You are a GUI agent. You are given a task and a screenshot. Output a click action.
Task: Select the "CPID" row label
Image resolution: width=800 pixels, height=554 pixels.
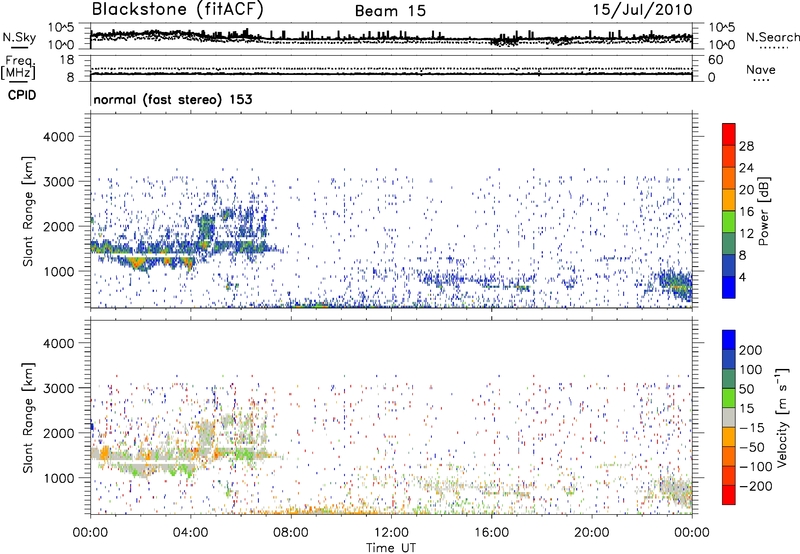22,95
